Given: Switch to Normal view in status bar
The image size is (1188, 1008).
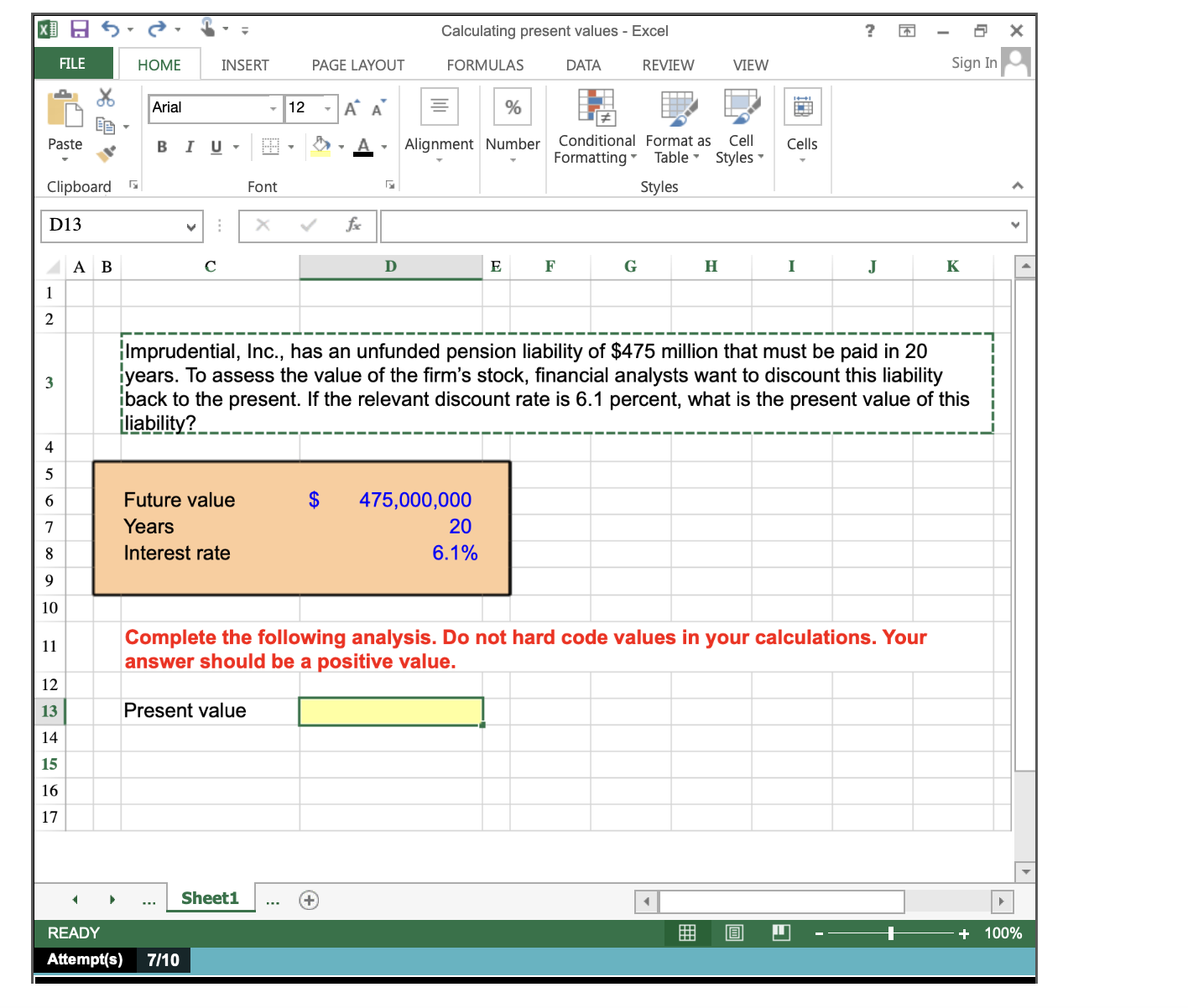Looking at the screenshot, I should pyautogui.click(x=687, y=933).
